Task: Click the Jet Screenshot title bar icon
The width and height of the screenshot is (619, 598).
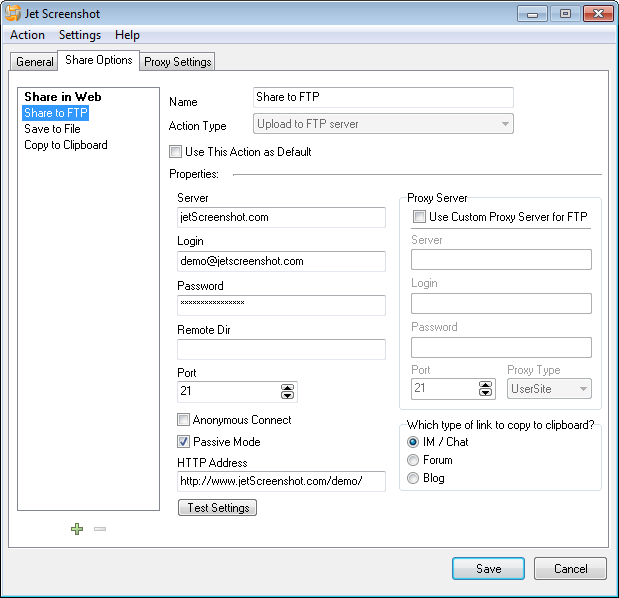Action: [13, 14]
